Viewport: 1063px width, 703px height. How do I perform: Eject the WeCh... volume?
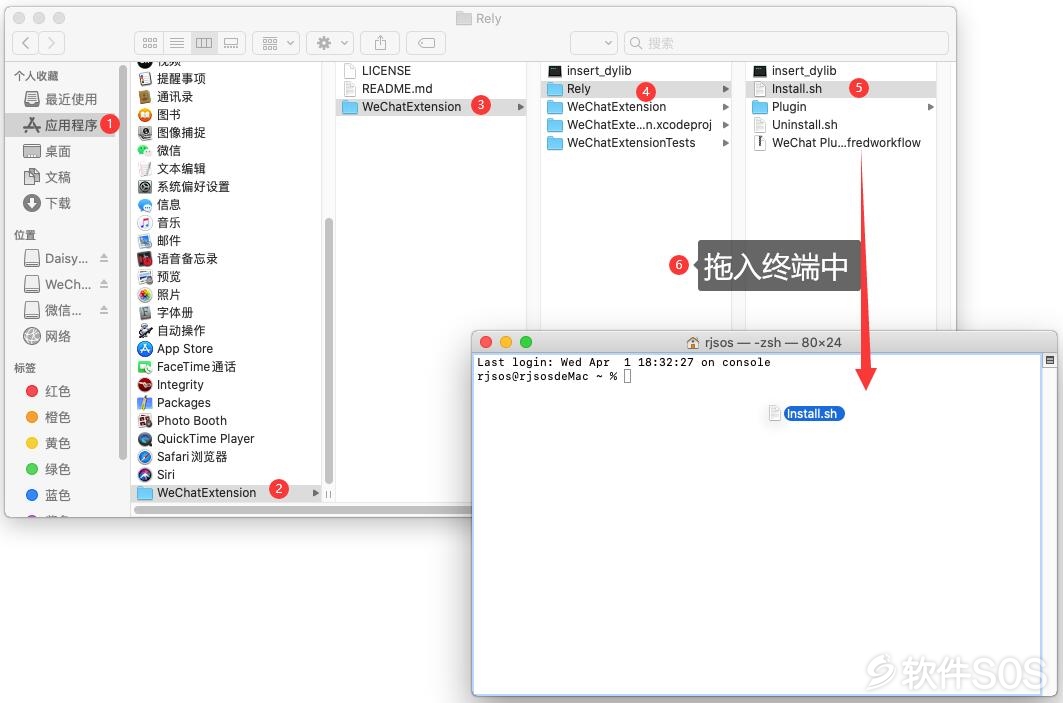104,283
